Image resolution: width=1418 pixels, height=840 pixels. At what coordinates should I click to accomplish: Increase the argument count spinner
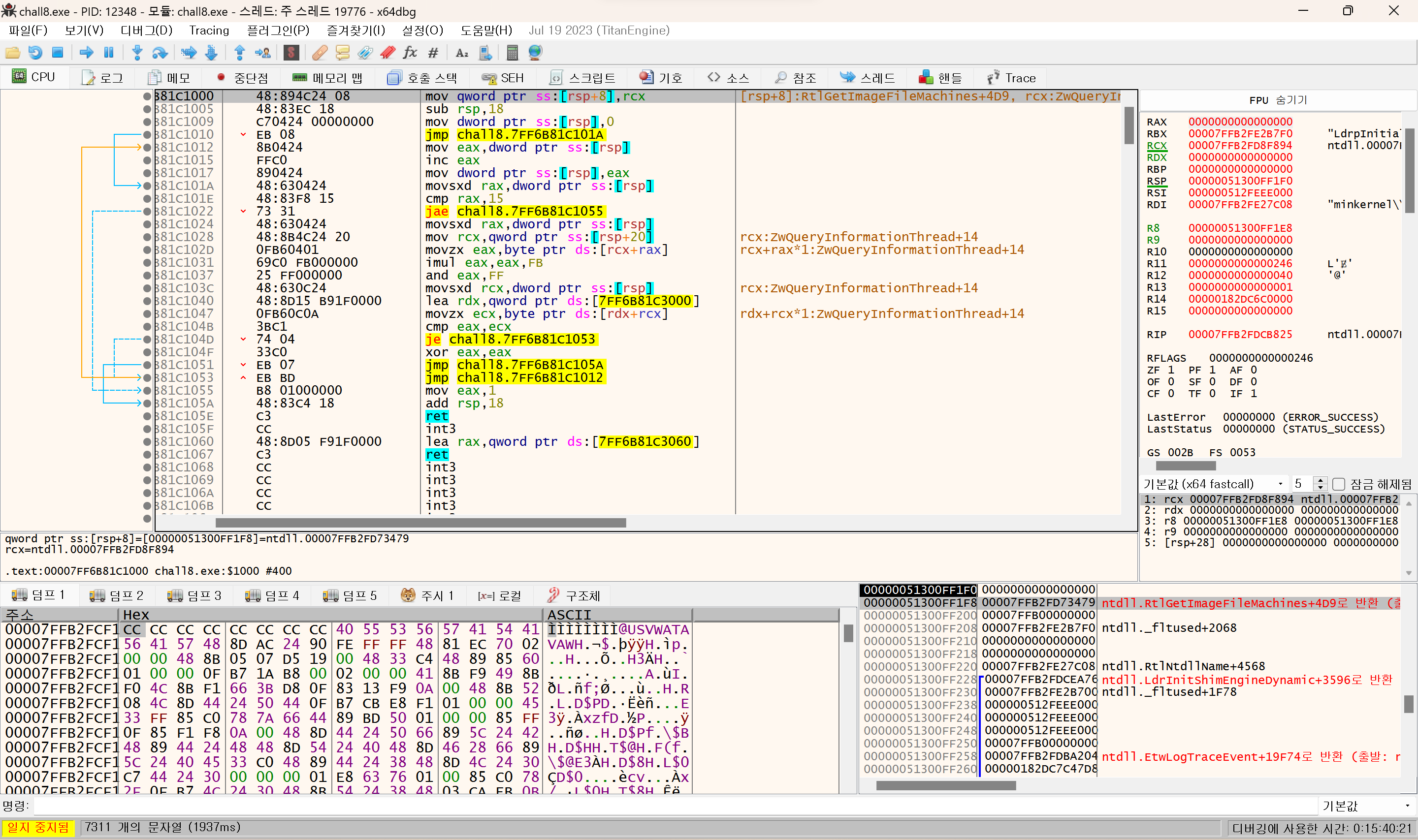point(1320,481)
